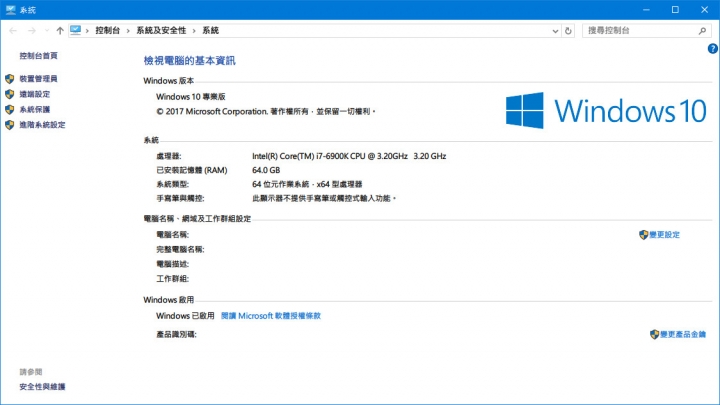
Task: Select 控制台 in the breadcrumb path
Action: pyautogui.click(x=107, y=31)
